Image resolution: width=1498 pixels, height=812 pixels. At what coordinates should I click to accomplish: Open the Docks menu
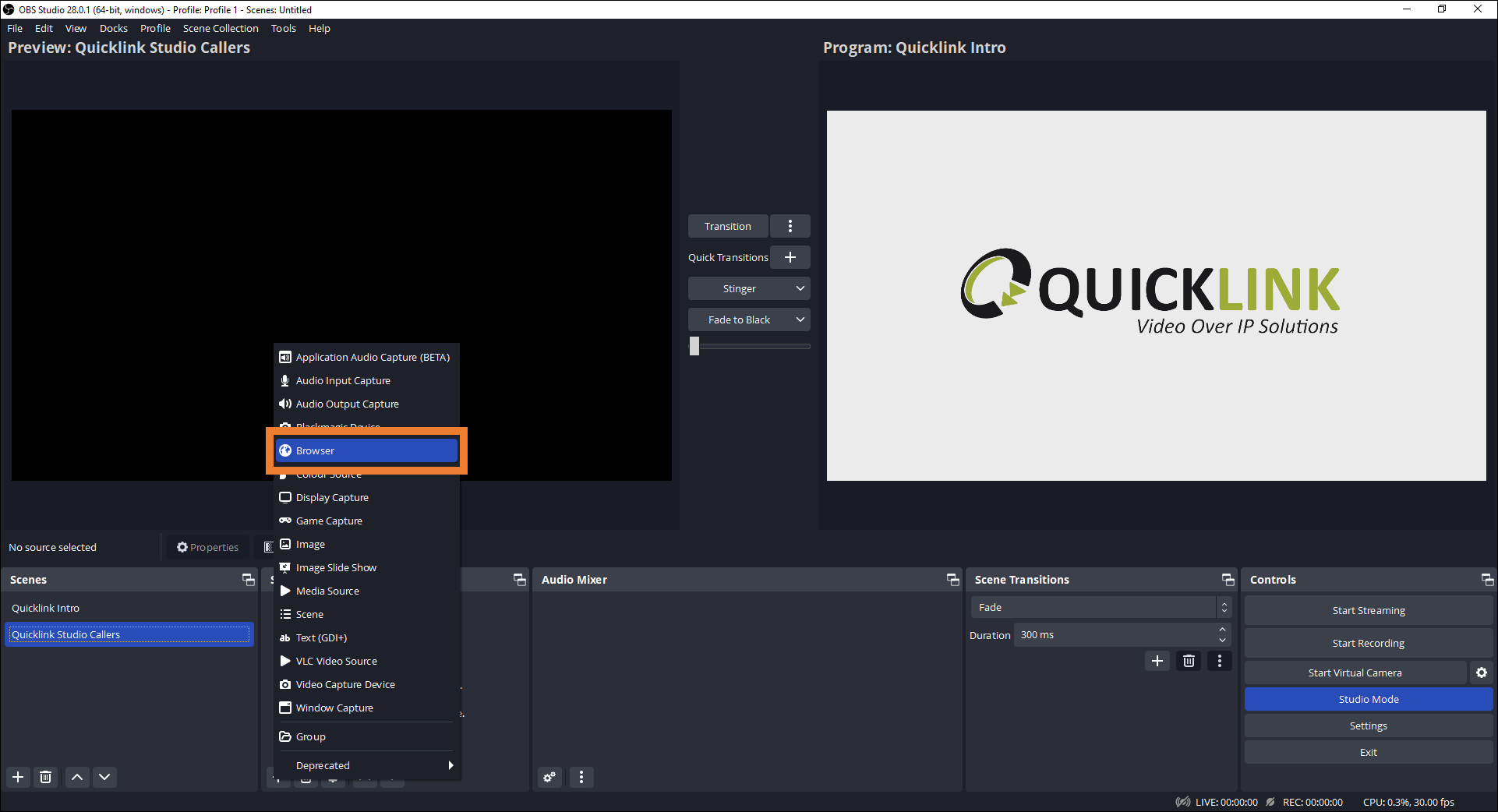(114, 28)
